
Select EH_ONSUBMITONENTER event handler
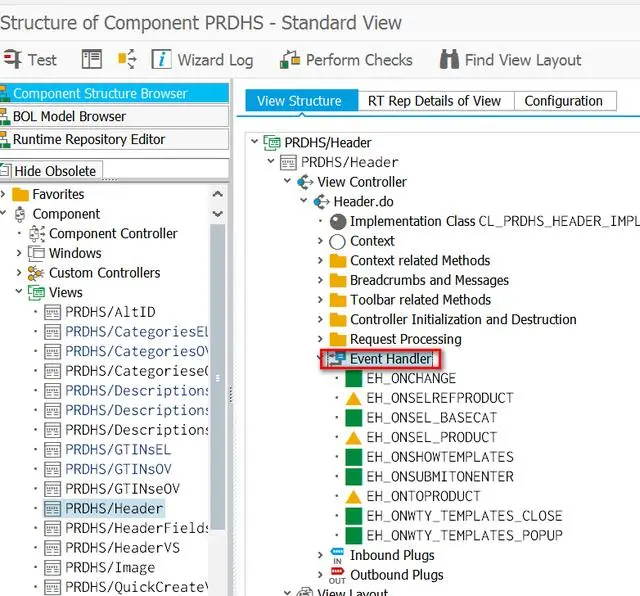click(440, 476)
